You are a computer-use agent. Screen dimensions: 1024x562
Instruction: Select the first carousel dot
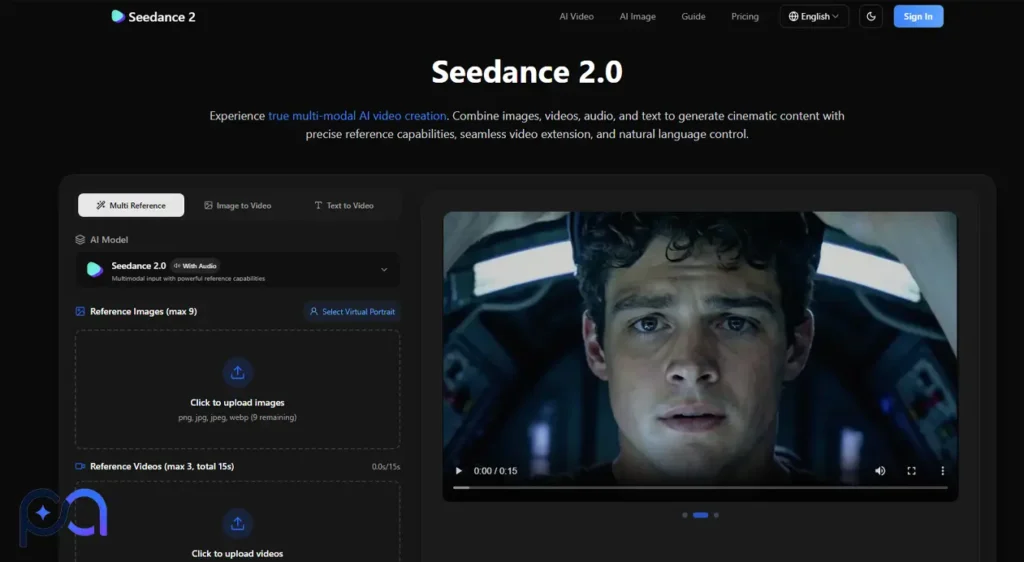click(684, 515)
